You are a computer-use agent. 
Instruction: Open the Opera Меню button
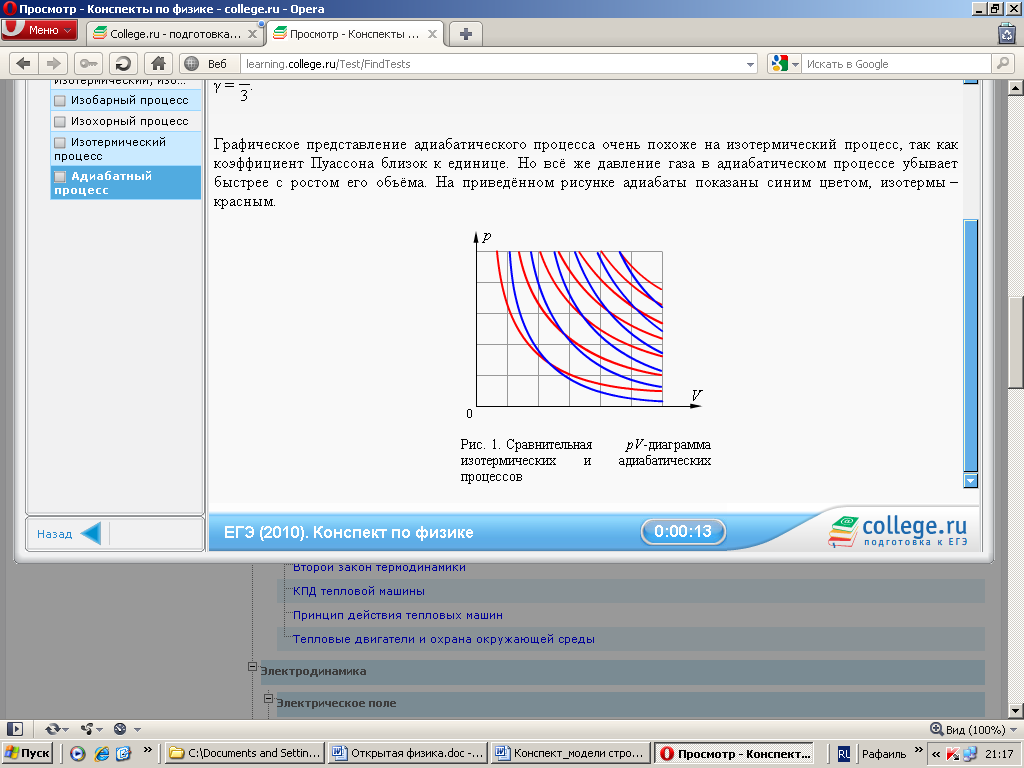[x=39, y=30]
